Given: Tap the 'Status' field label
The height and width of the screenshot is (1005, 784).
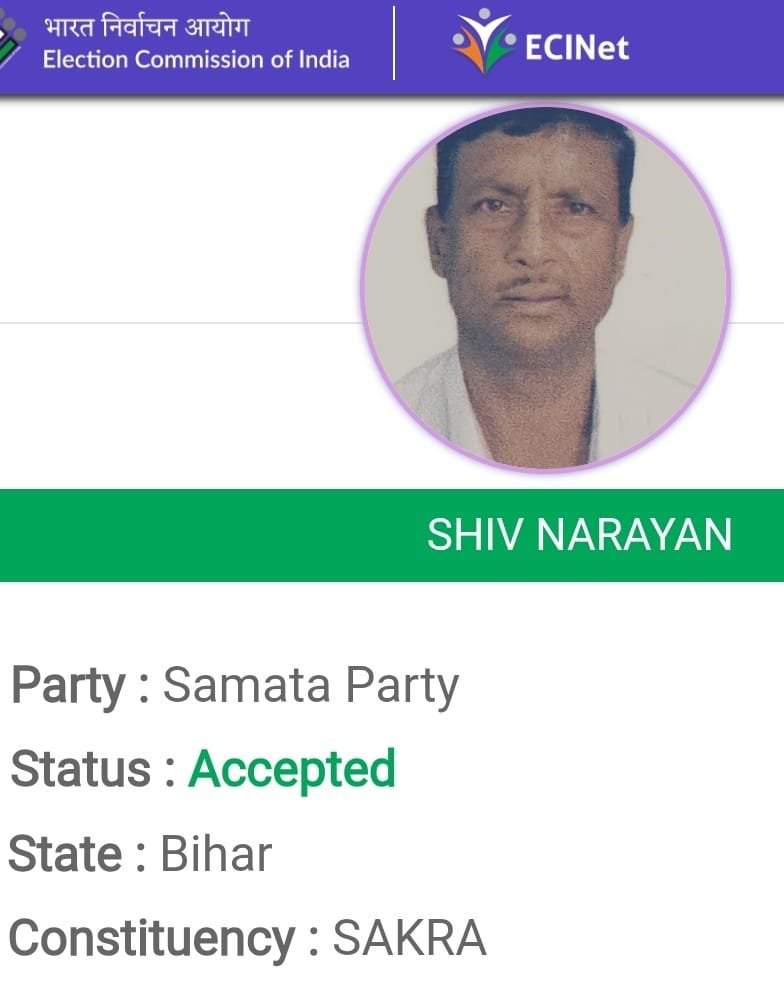Looking at the screenshot, I should pos(81,768).
